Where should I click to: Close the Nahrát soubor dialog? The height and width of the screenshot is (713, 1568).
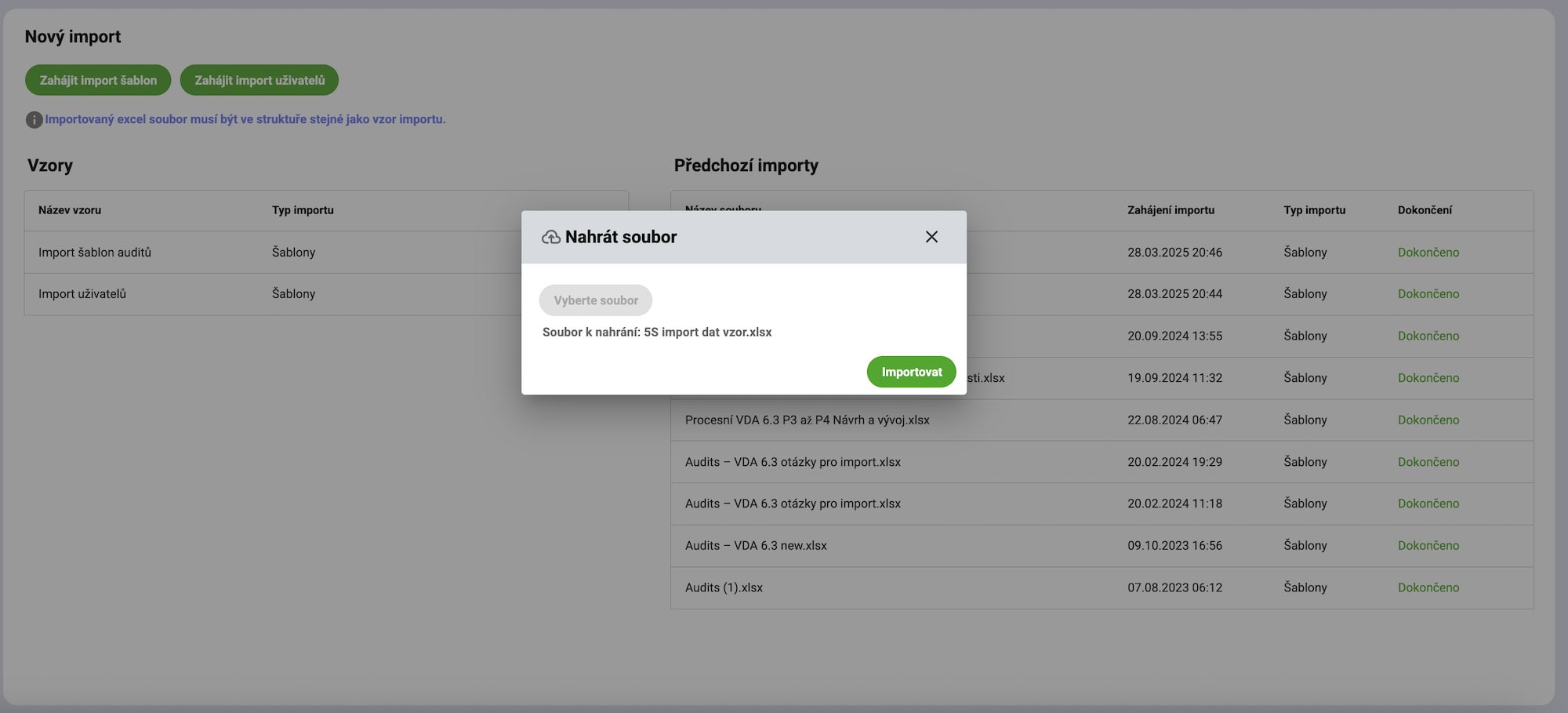931,237
